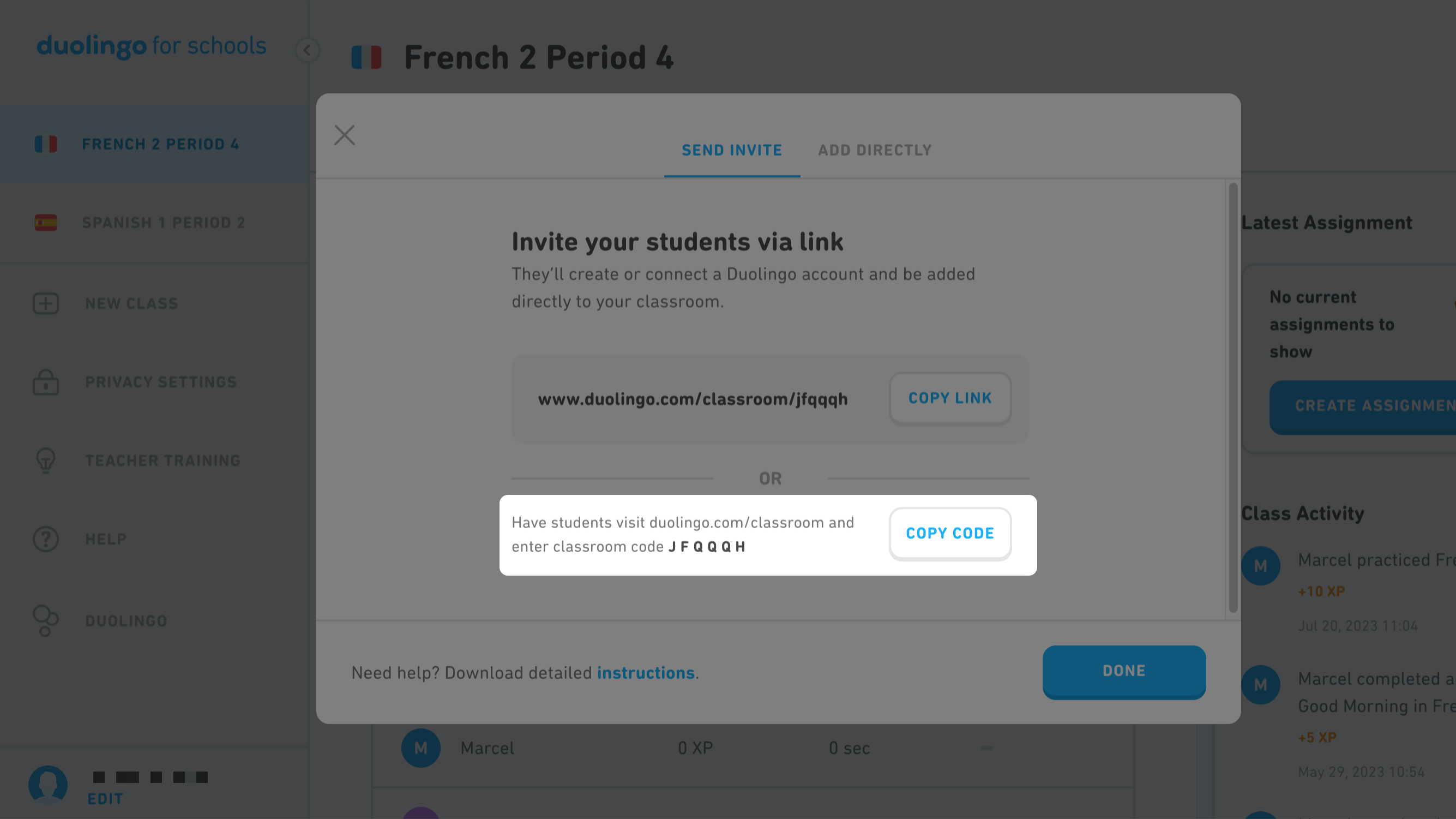Viewport: 1456px width, 819px height.
Task: Click the New Class plus icon
Action: [x=46, y=303]
